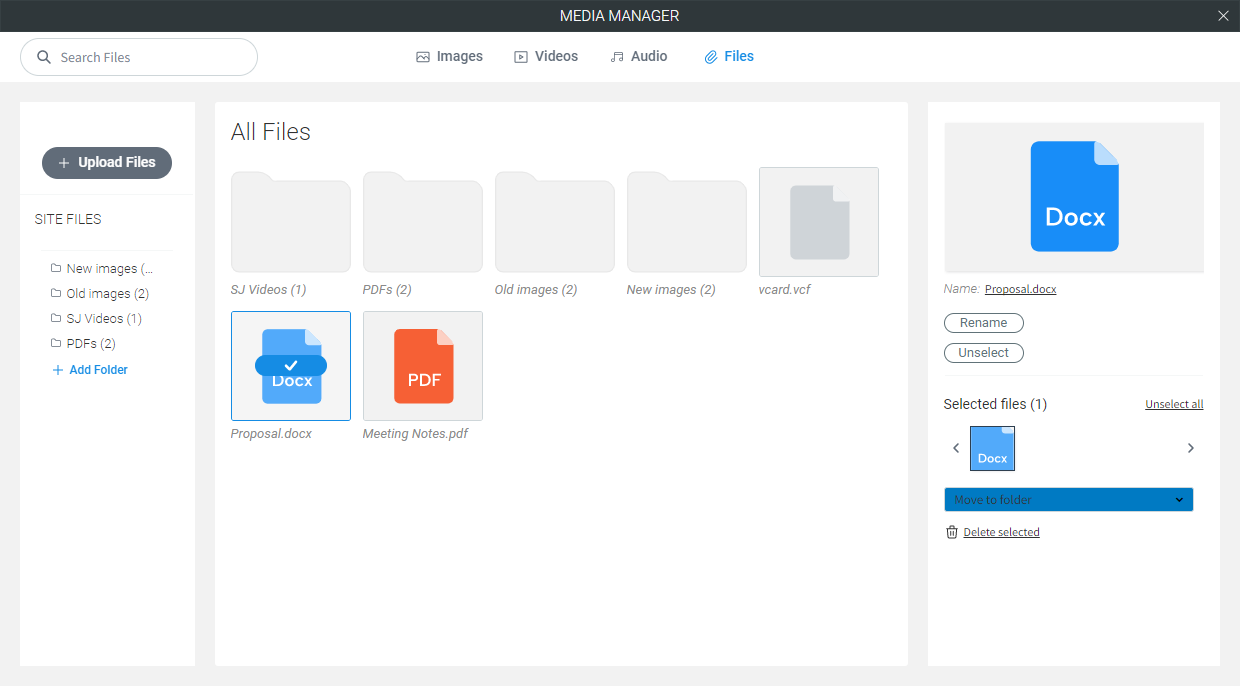The image size is (1240, 686).
Task: Open SJ Videos (1) in sidebar
Action: point(97,319)
